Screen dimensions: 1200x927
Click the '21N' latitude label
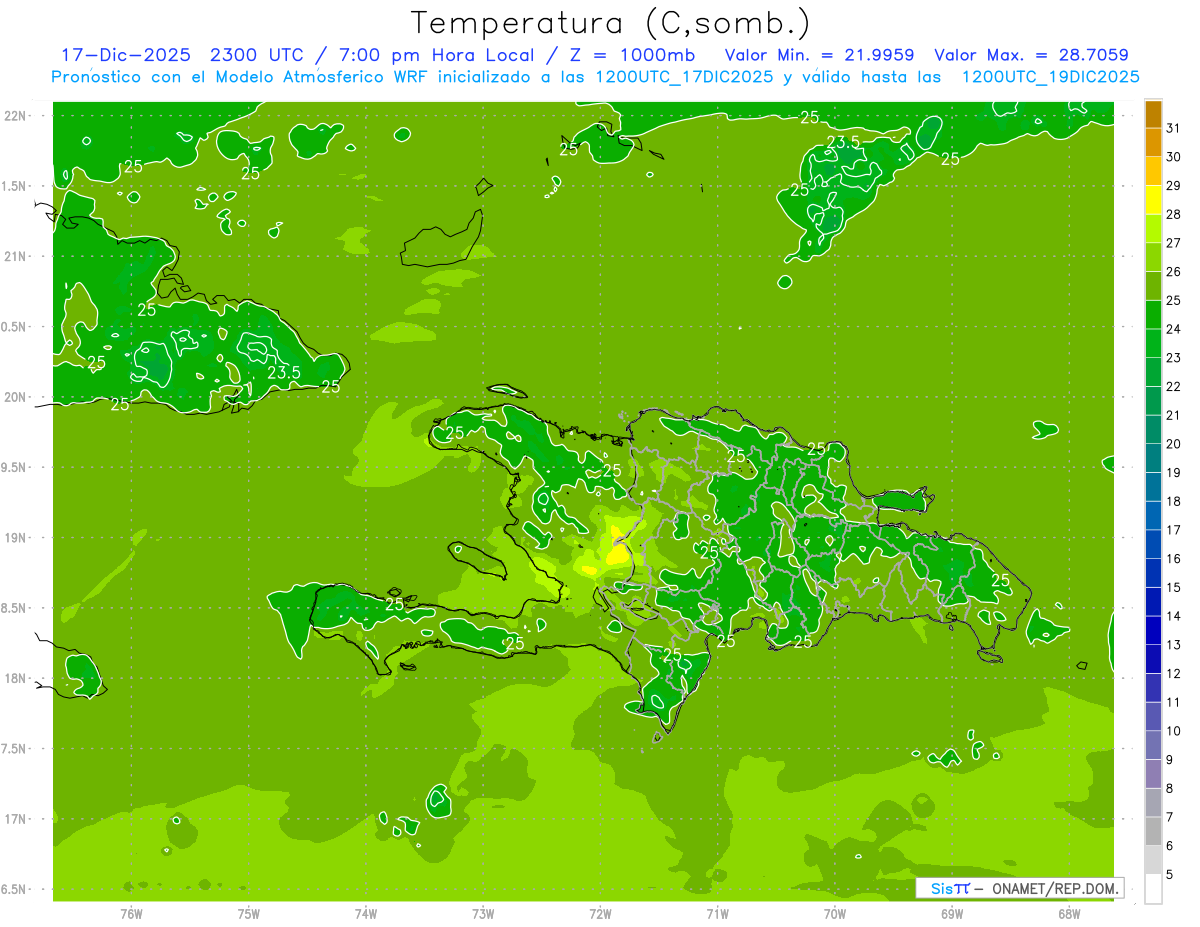point(15,257)
